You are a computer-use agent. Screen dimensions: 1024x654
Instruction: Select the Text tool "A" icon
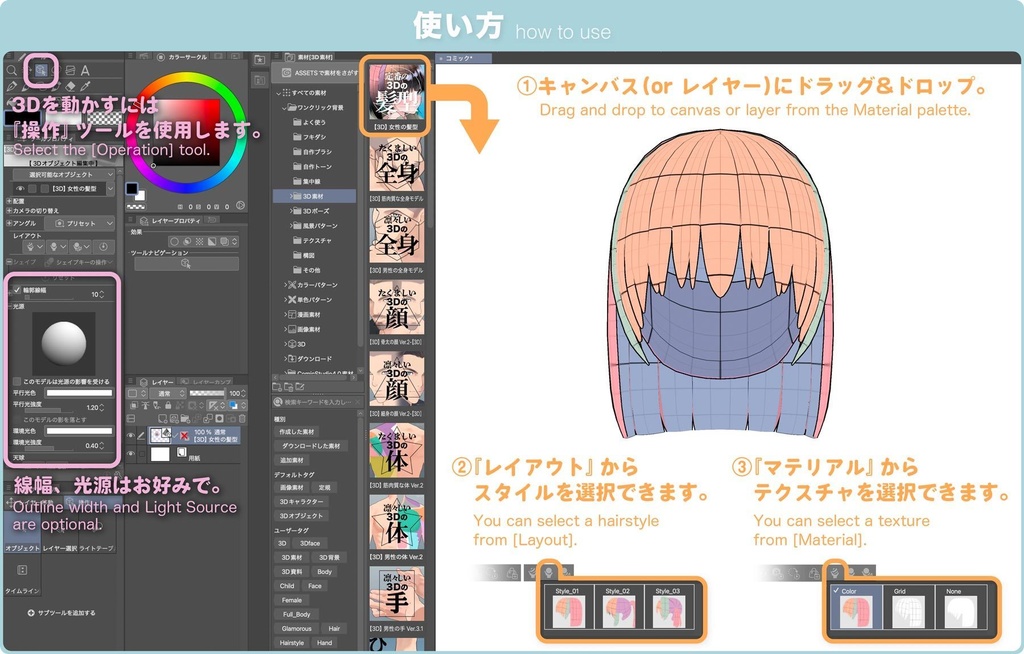pos(85,71)
